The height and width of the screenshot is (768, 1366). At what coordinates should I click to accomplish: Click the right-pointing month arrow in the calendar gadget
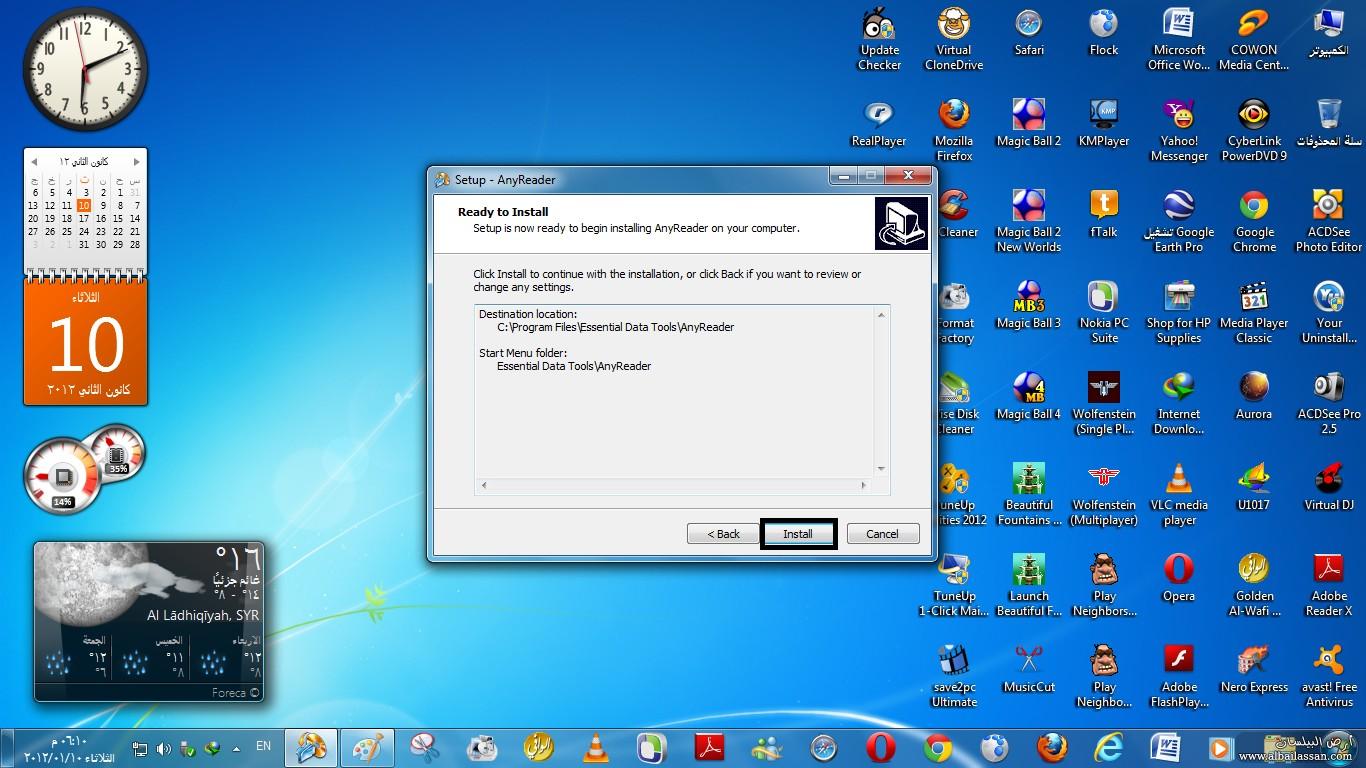pyautogui.click(x=137, y=161)
